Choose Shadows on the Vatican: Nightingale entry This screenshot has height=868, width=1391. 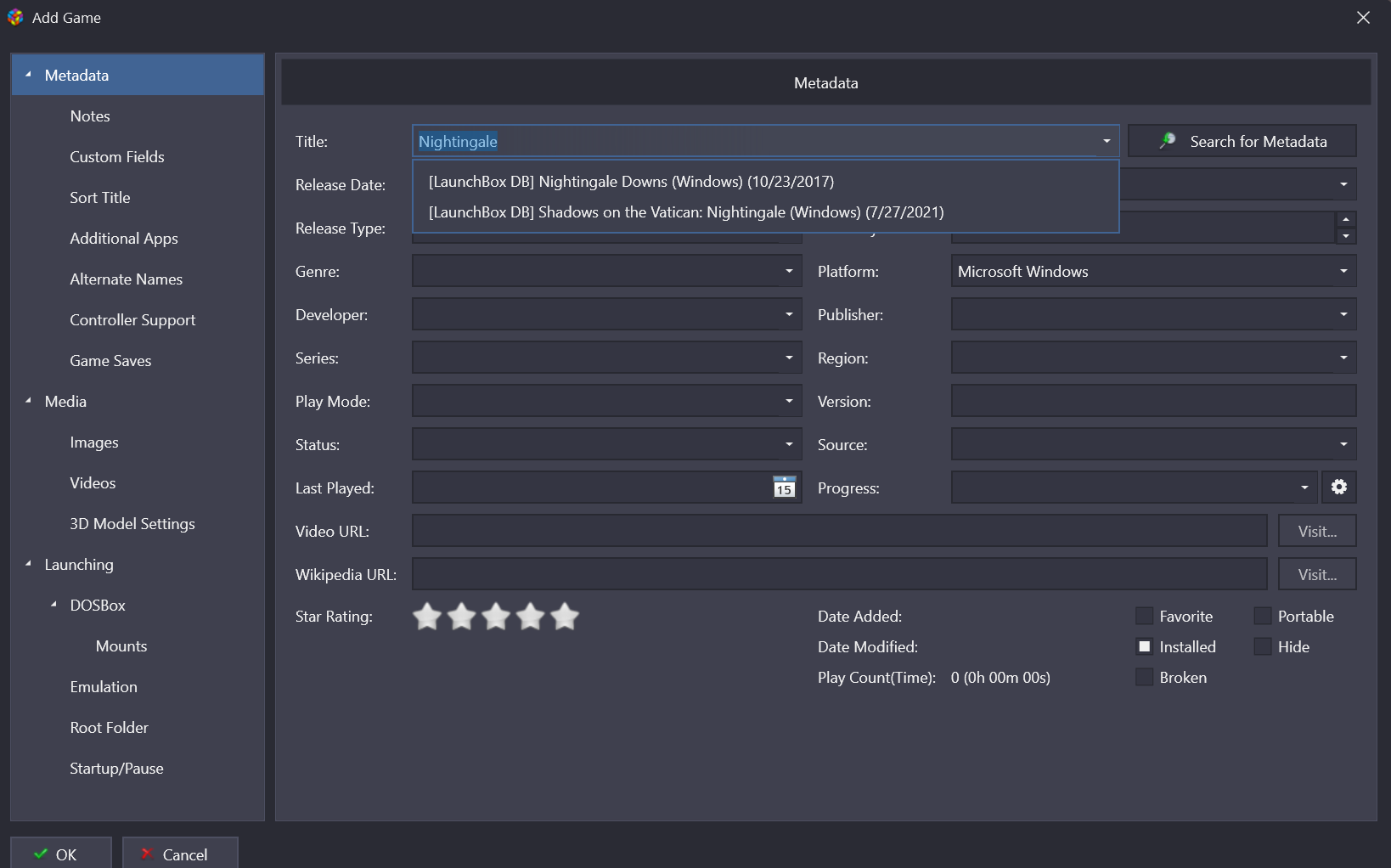pyautogui.click(x=686, y=212)
